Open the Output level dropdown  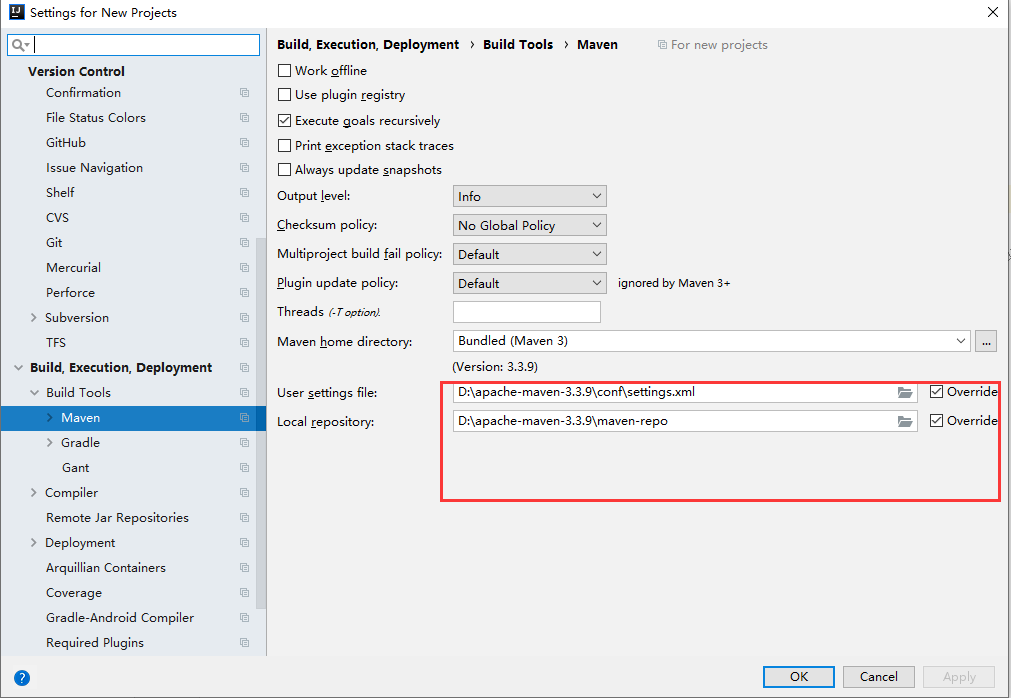pos(529,196)
